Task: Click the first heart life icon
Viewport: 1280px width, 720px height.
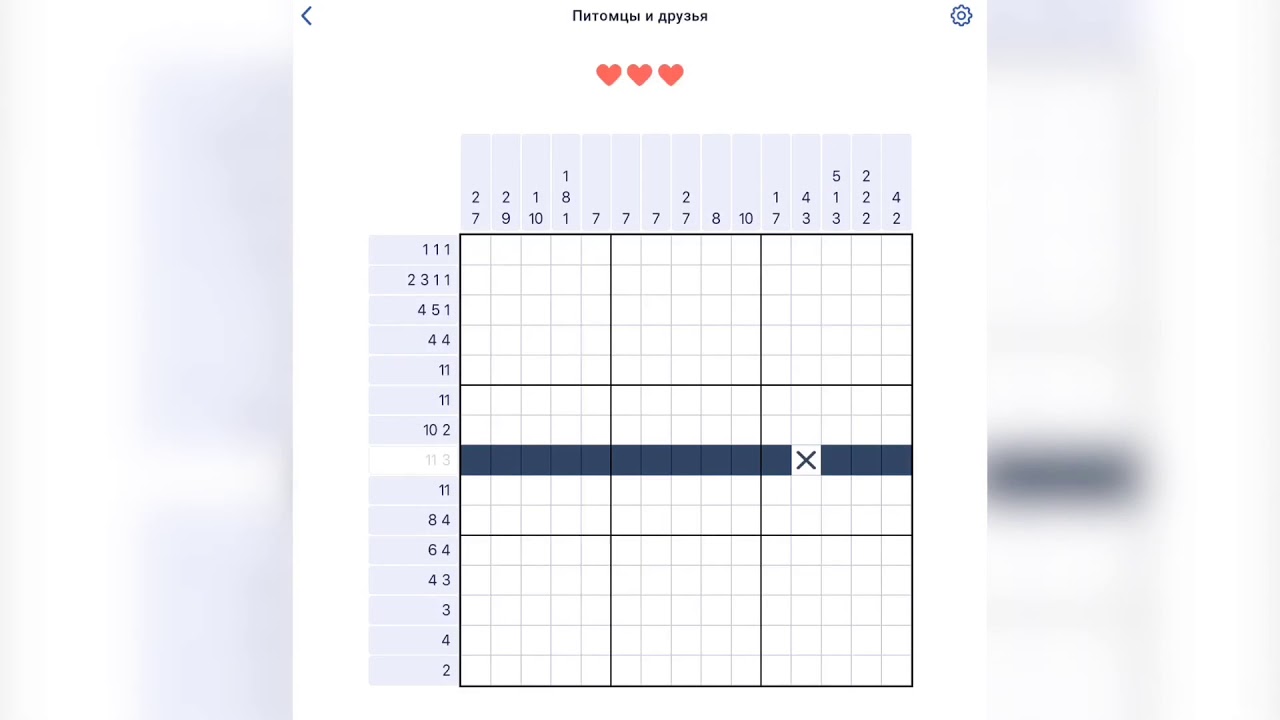Action: (x=608, y=75)
